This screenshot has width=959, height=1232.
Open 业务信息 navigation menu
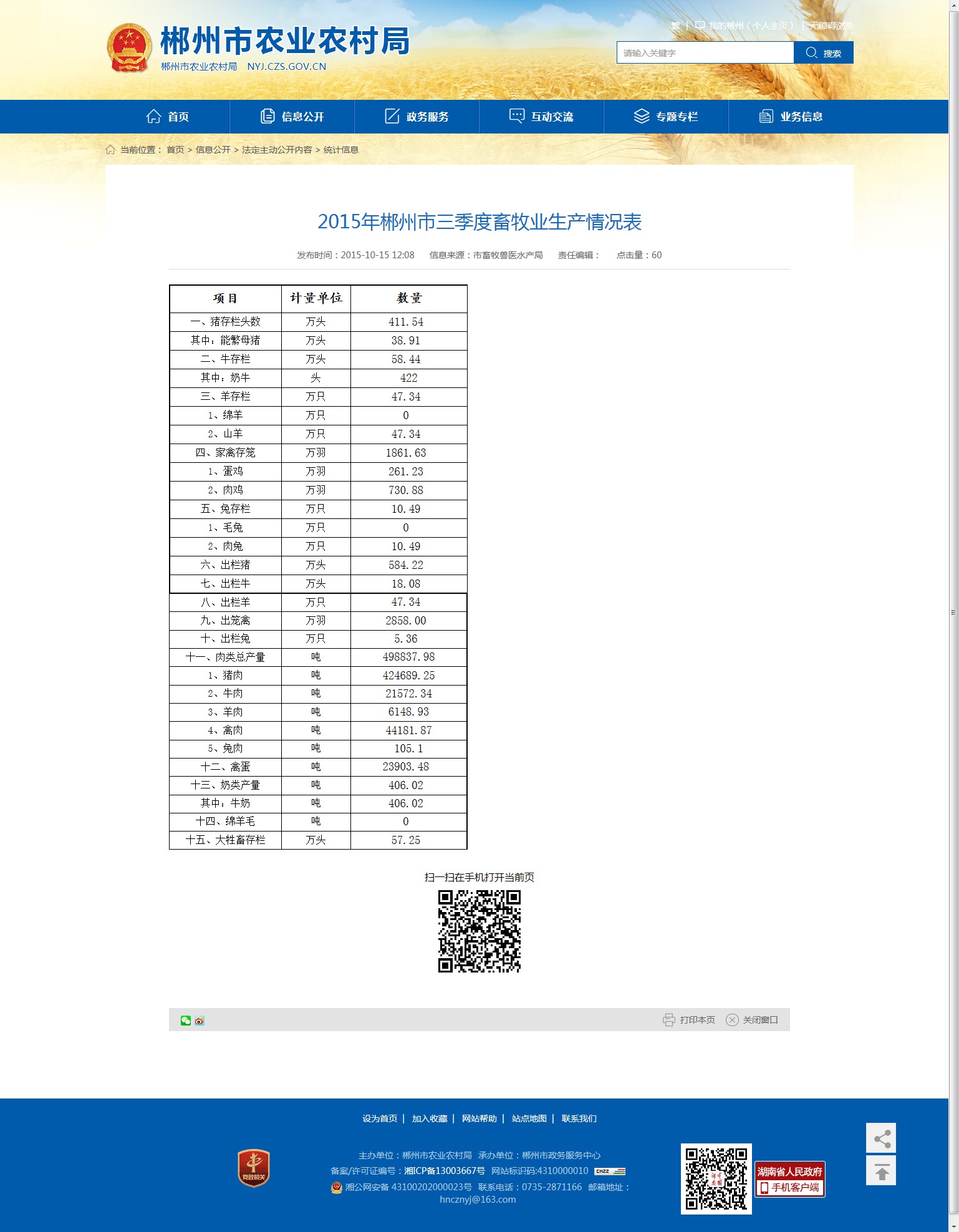tap(791, 117)
